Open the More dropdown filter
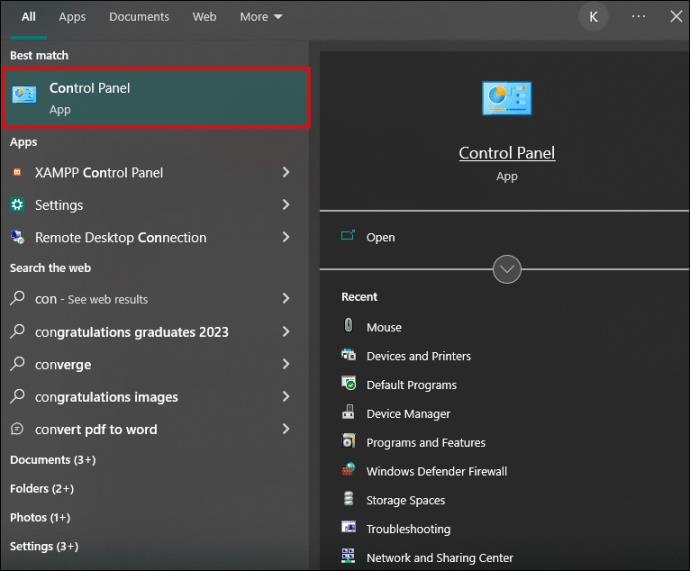 click(261, 17)
